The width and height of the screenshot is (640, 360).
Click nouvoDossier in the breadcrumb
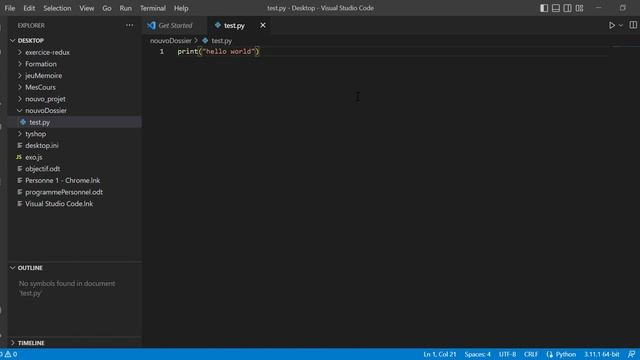(171, 40)
